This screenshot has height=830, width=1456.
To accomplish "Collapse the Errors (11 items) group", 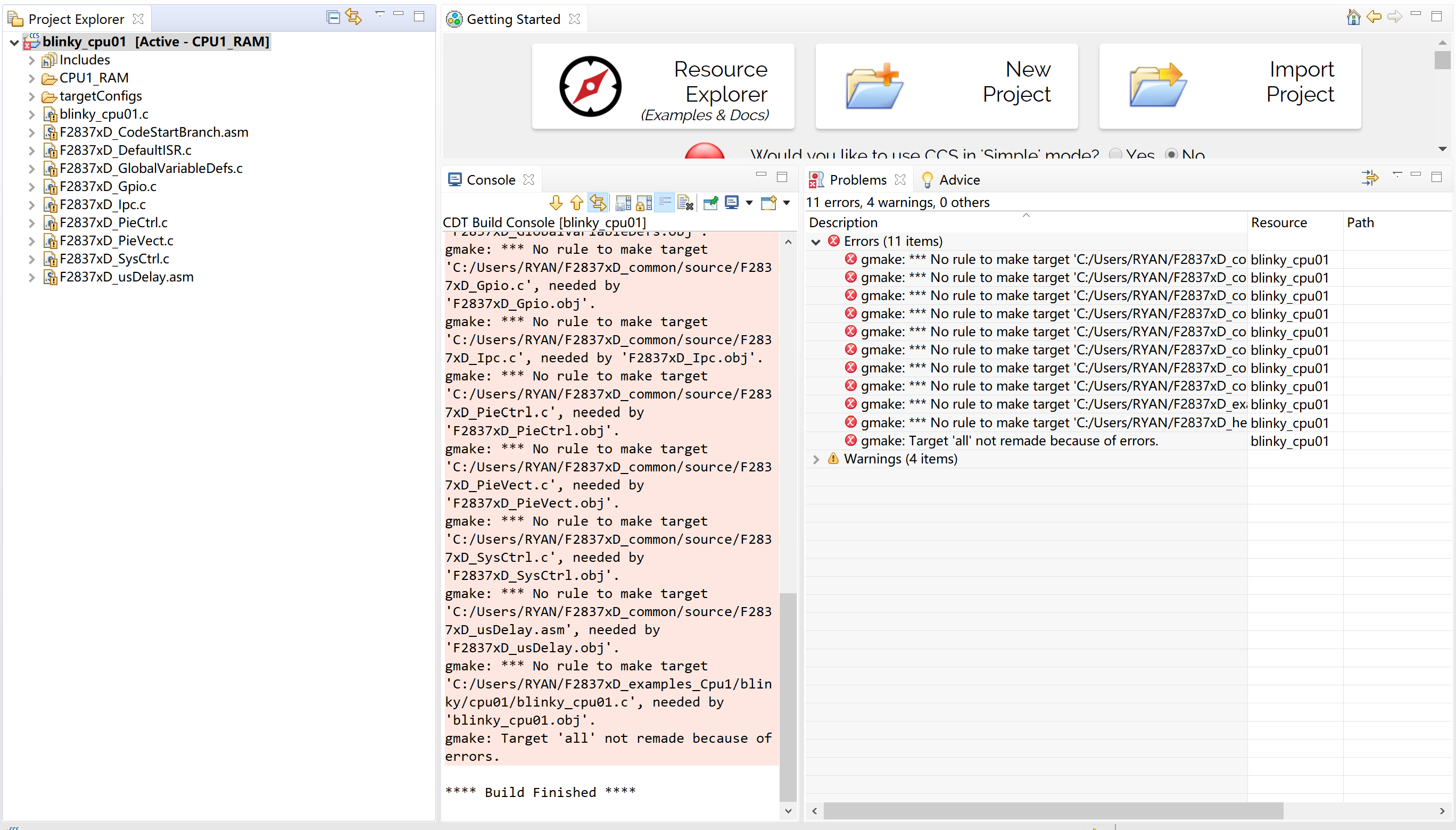I will 816,242.
